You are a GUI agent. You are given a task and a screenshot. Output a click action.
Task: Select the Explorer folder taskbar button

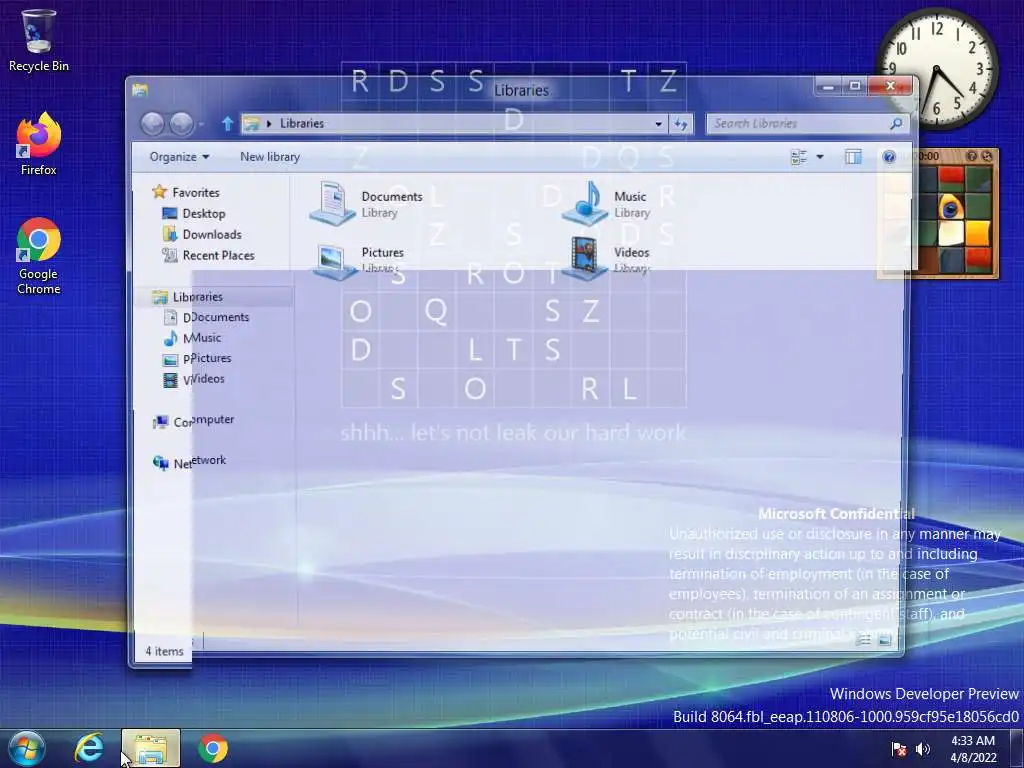pos(150,748)
